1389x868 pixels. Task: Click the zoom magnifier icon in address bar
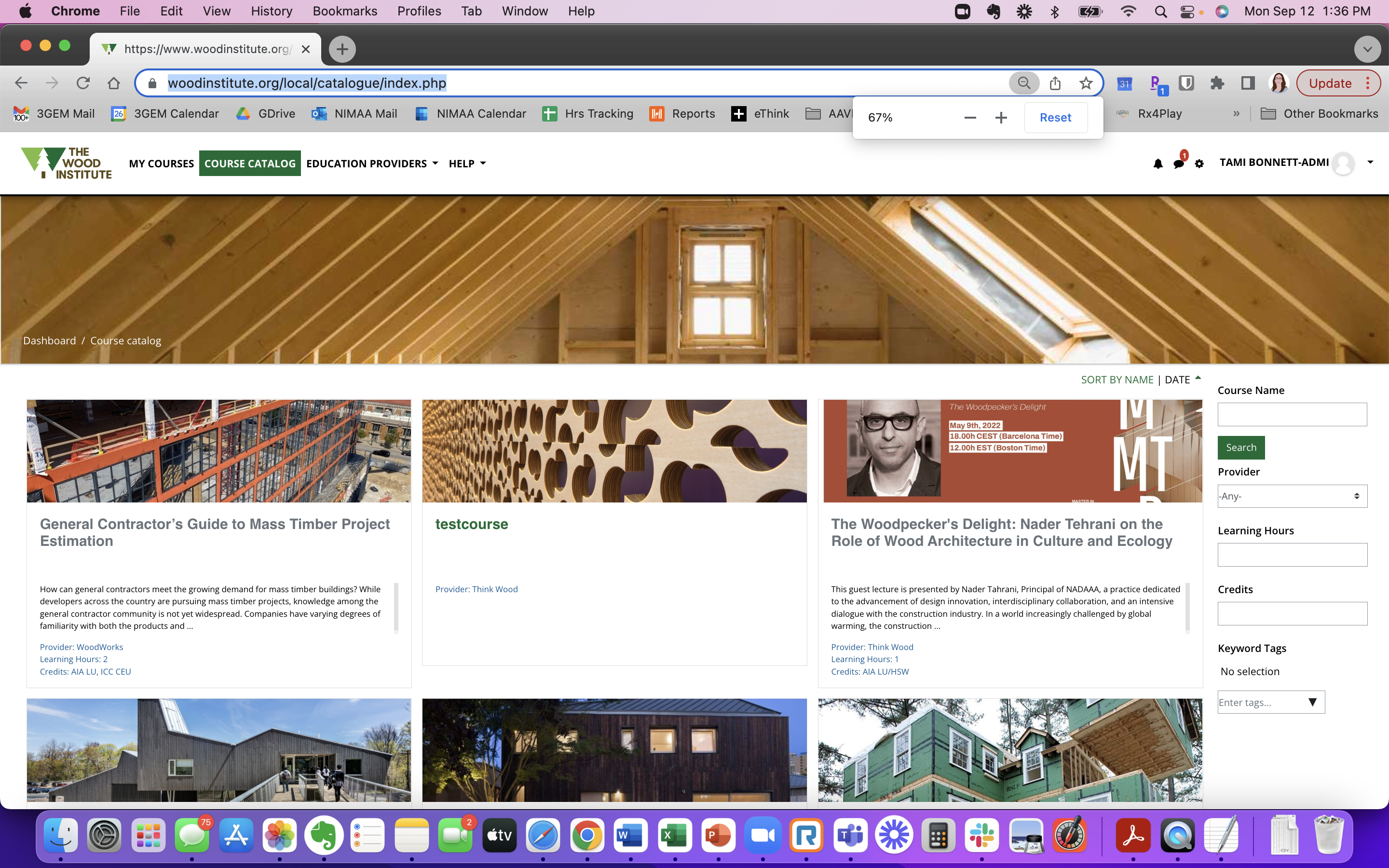[1023, 83]
